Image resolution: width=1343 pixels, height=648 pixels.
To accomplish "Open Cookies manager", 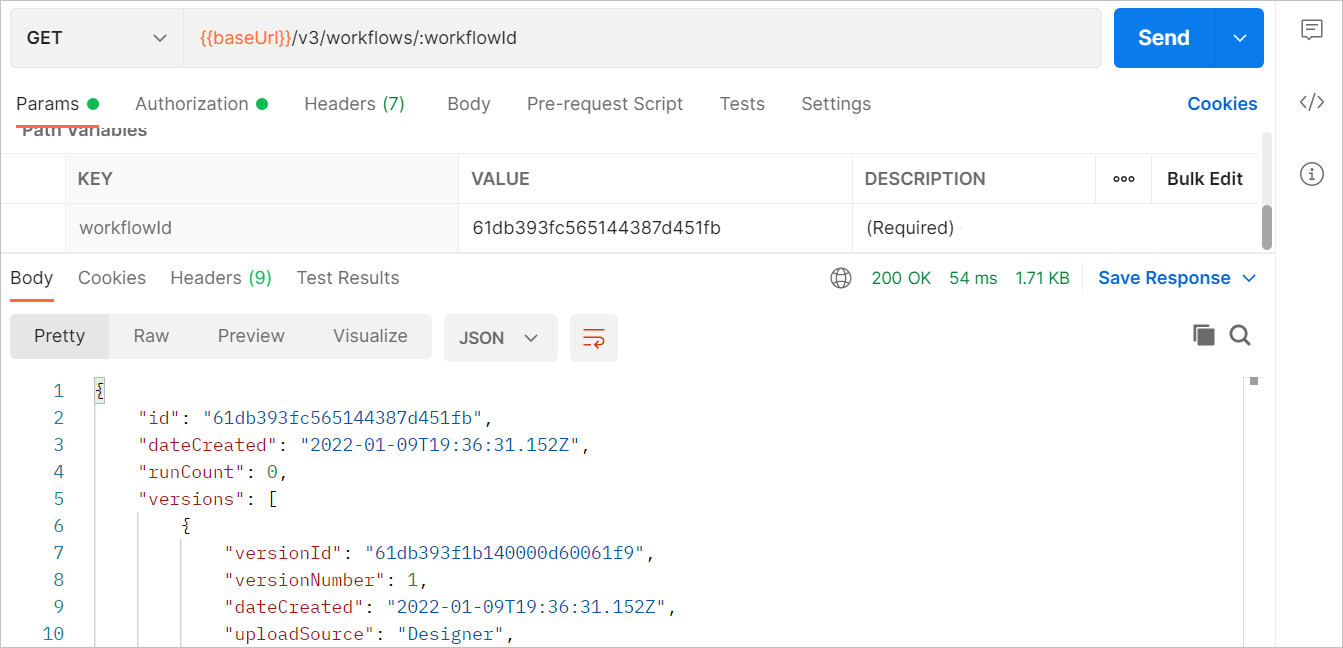I will click(x=1222, y=103).
